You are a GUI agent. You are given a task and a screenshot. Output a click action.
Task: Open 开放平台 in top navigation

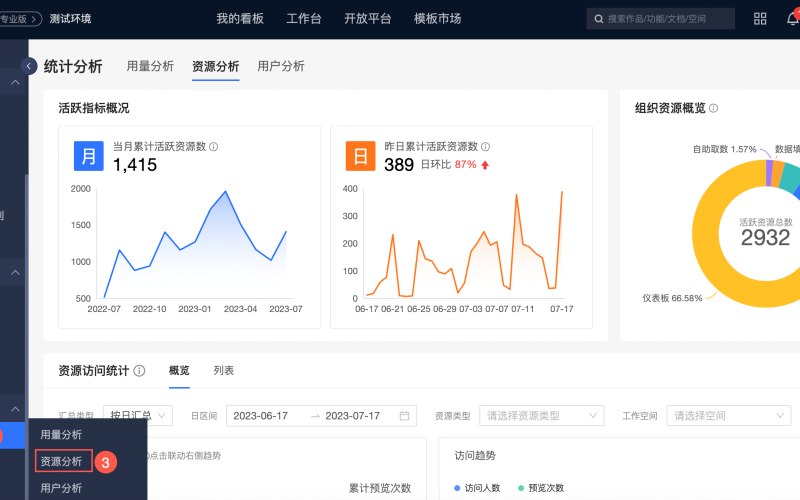(x=367, y=19)
